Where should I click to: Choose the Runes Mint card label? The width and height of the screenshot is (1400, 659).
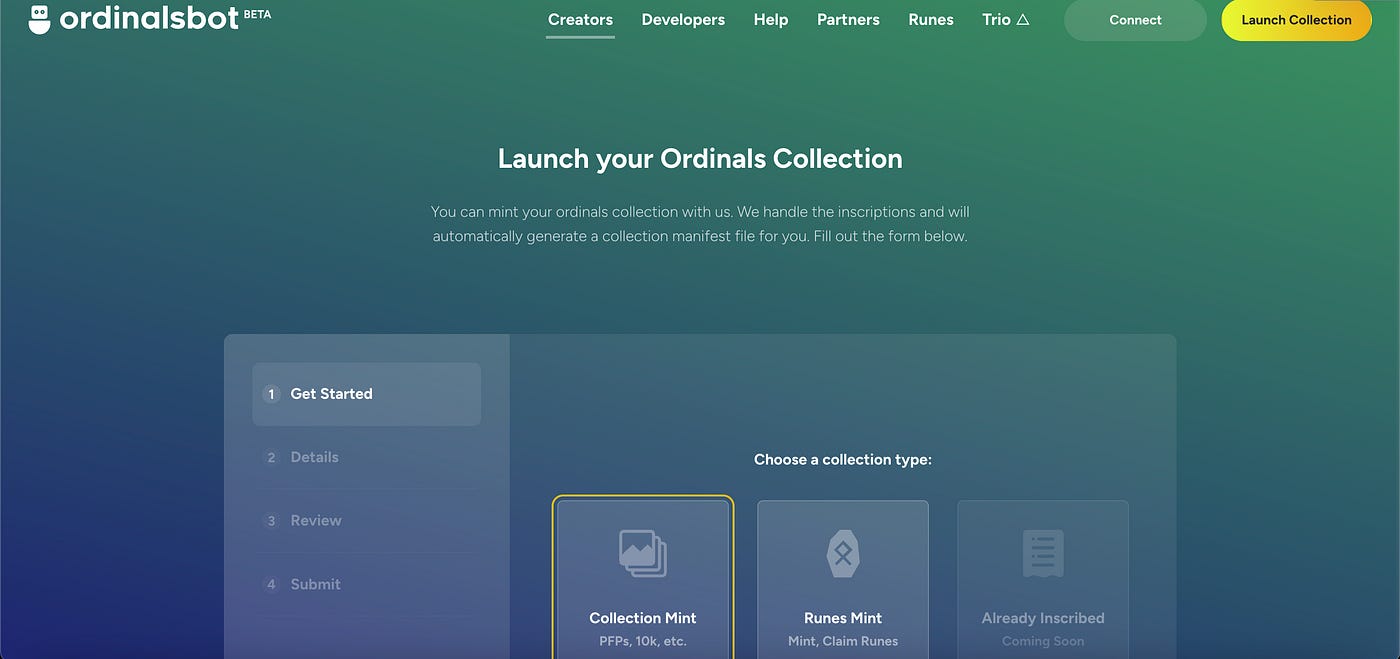843,618
